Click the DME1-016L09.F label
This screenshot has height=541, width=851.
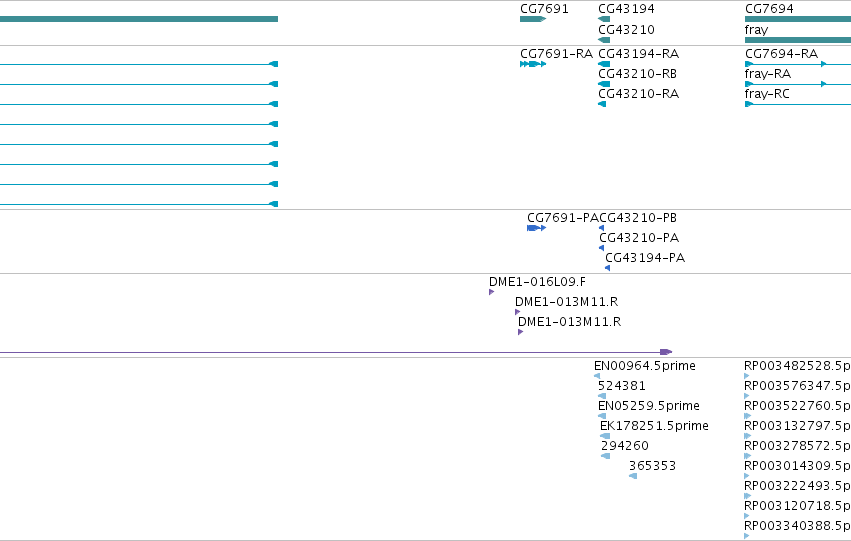537,282
